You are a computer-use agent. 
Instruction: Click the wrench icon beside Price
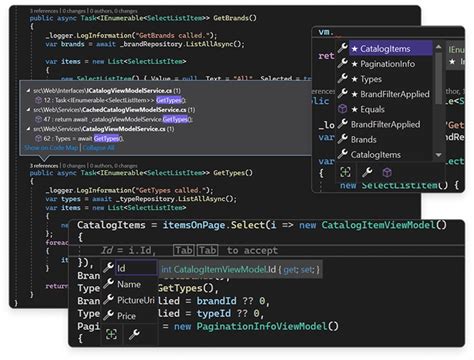tap(108, 314)
